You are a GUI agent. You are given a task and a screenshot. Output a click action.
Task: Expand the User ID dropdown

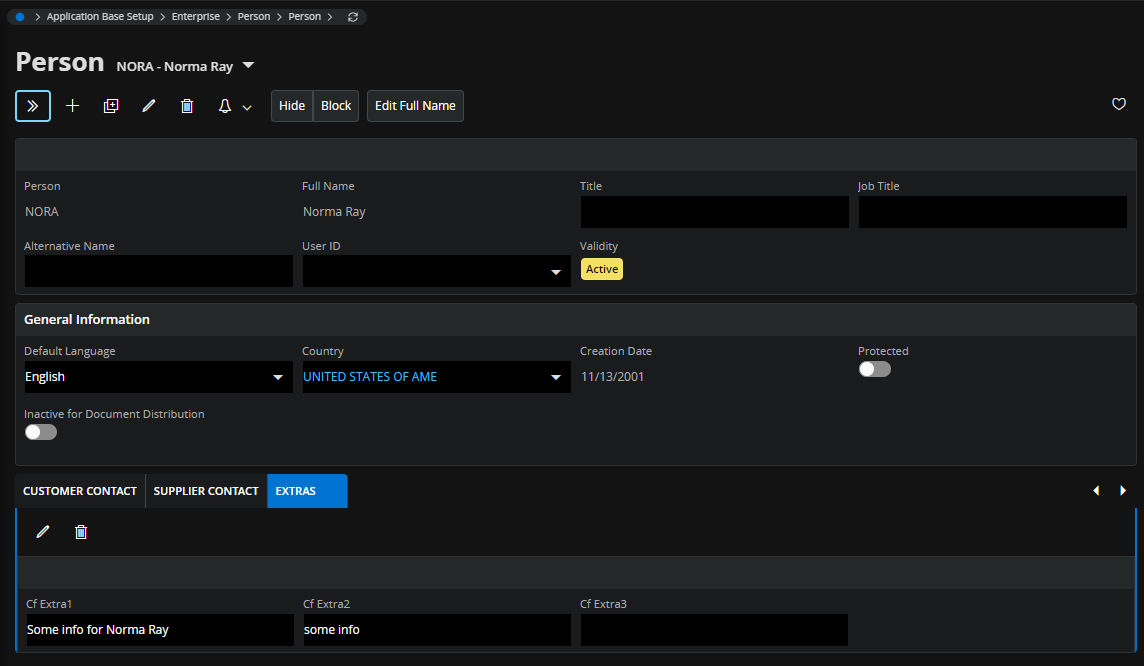pos(555,270)
